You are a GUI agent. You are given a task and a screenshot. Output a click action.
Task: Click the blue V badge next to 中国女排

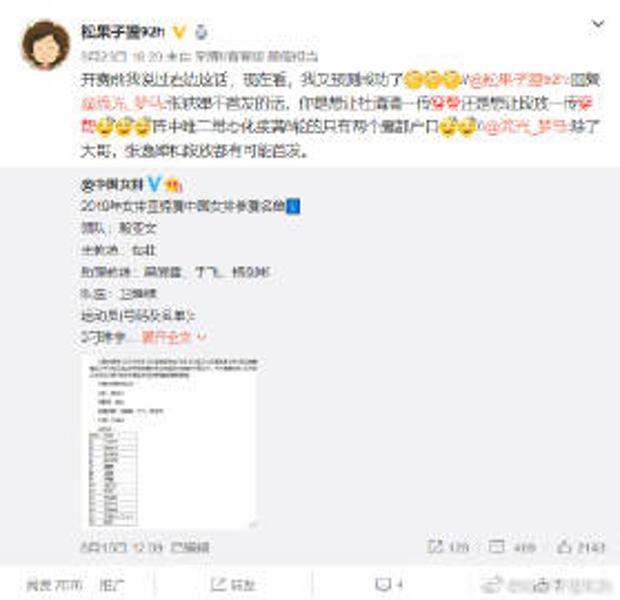click(154, 184)
